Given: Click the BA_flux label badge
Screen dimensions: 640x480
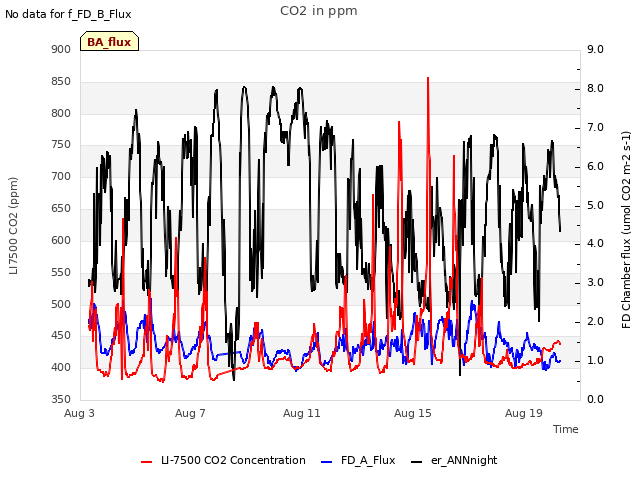Looking at the screenshot, I should [109, 41].
